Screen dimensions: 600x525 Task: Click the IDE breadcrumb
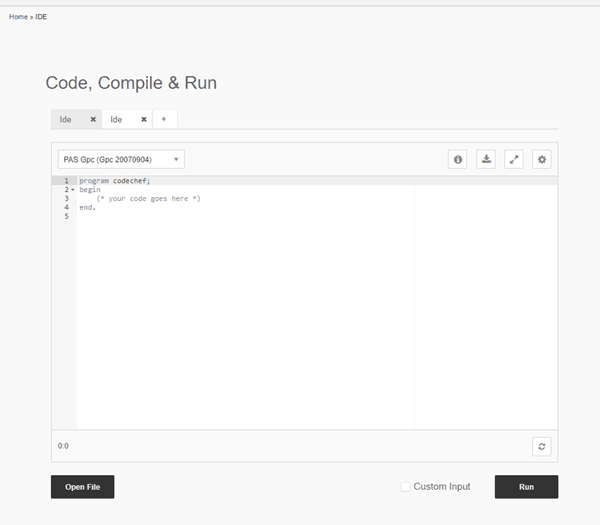[41, 16]
